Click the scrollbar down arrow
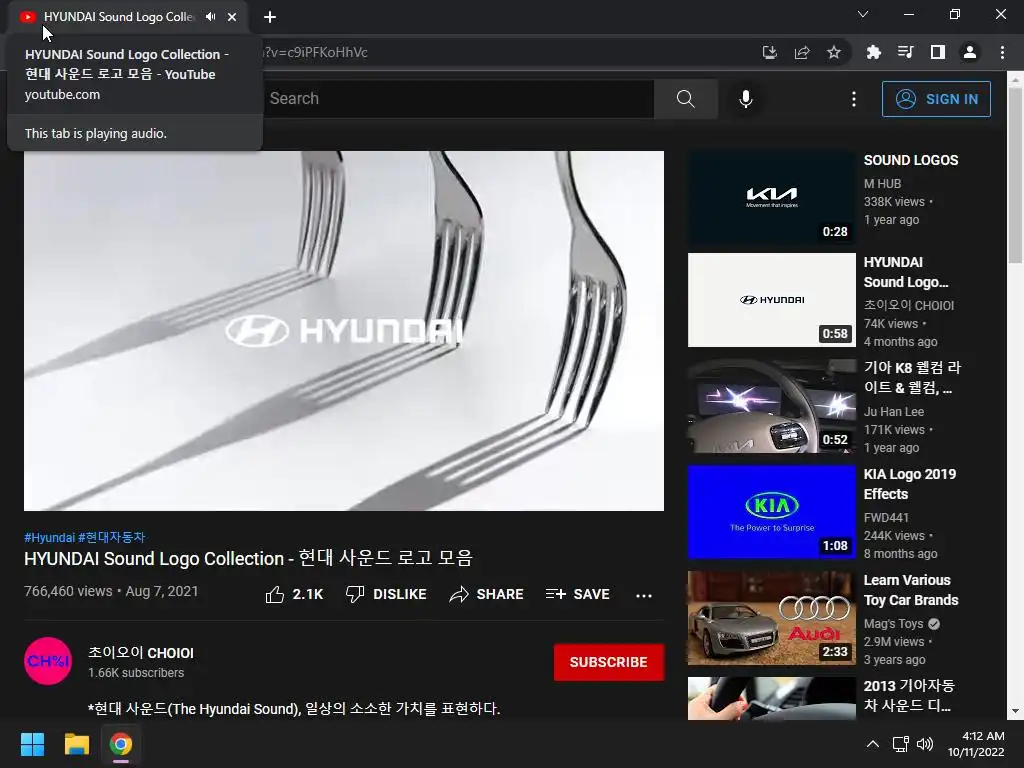This screenshot has height=768, width=1024. (1015, 711)
